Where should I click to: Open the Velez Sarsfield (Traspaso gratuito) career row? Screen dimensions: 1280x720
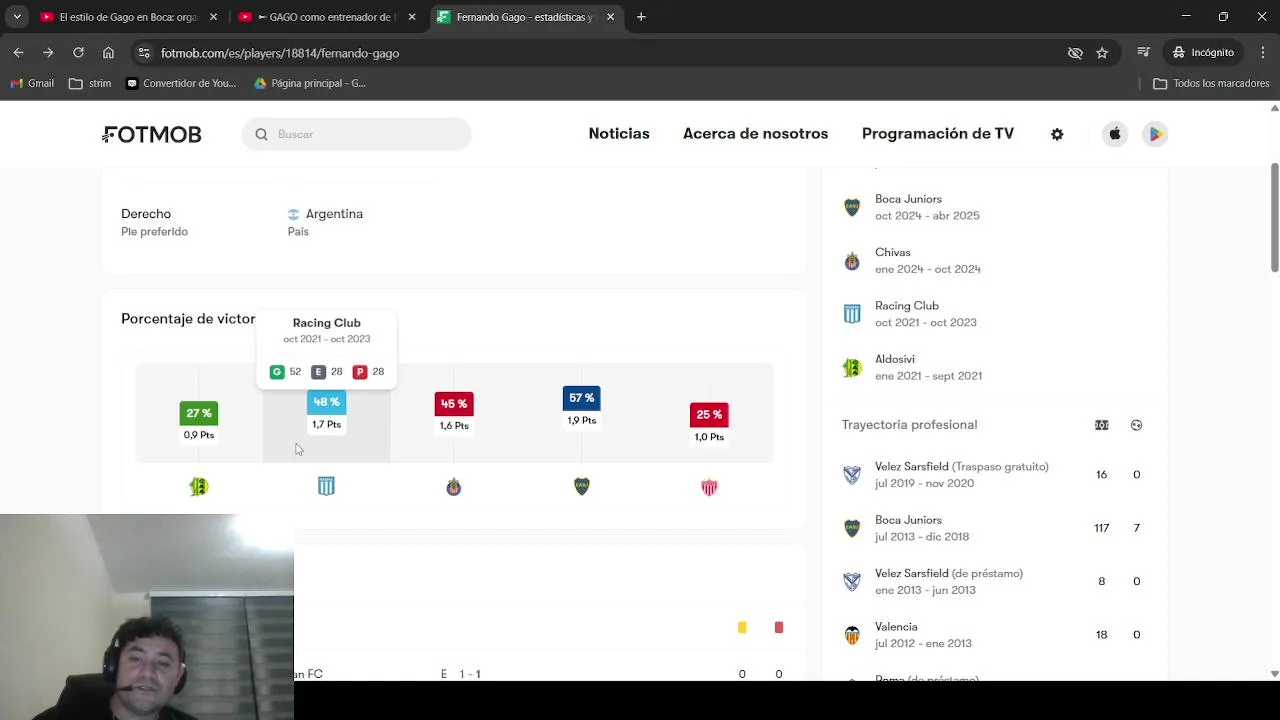point(995,475)
